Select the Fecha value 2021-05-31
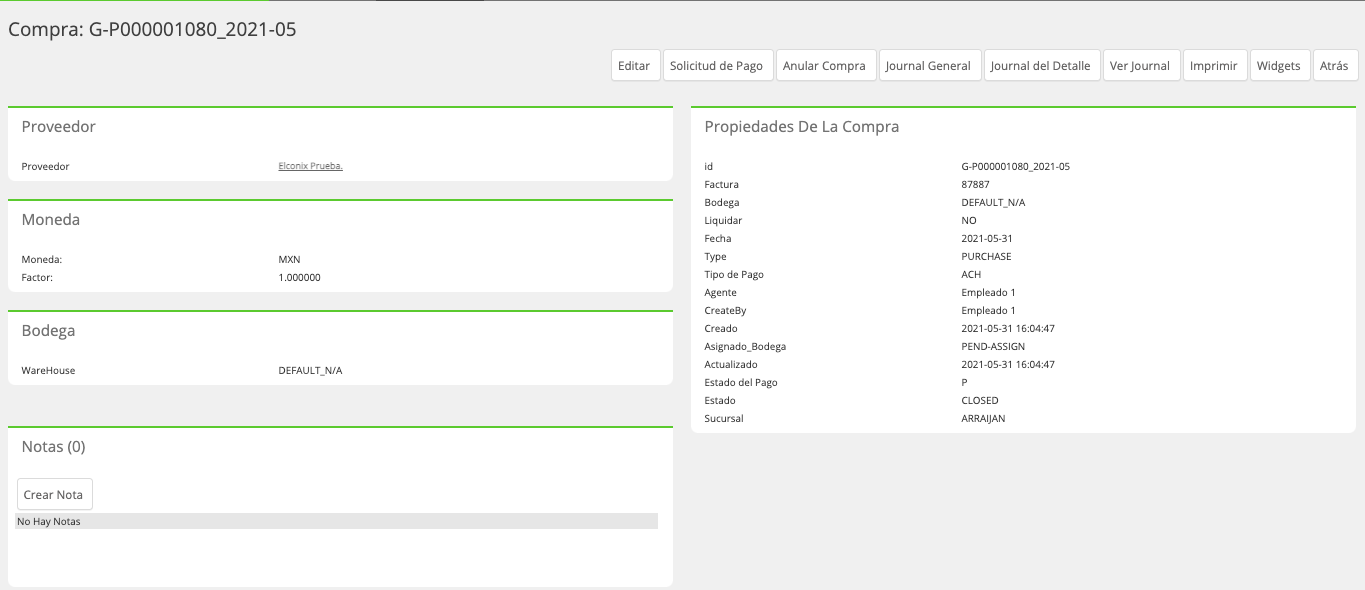The image size is (1365, 590). [989, 238]
